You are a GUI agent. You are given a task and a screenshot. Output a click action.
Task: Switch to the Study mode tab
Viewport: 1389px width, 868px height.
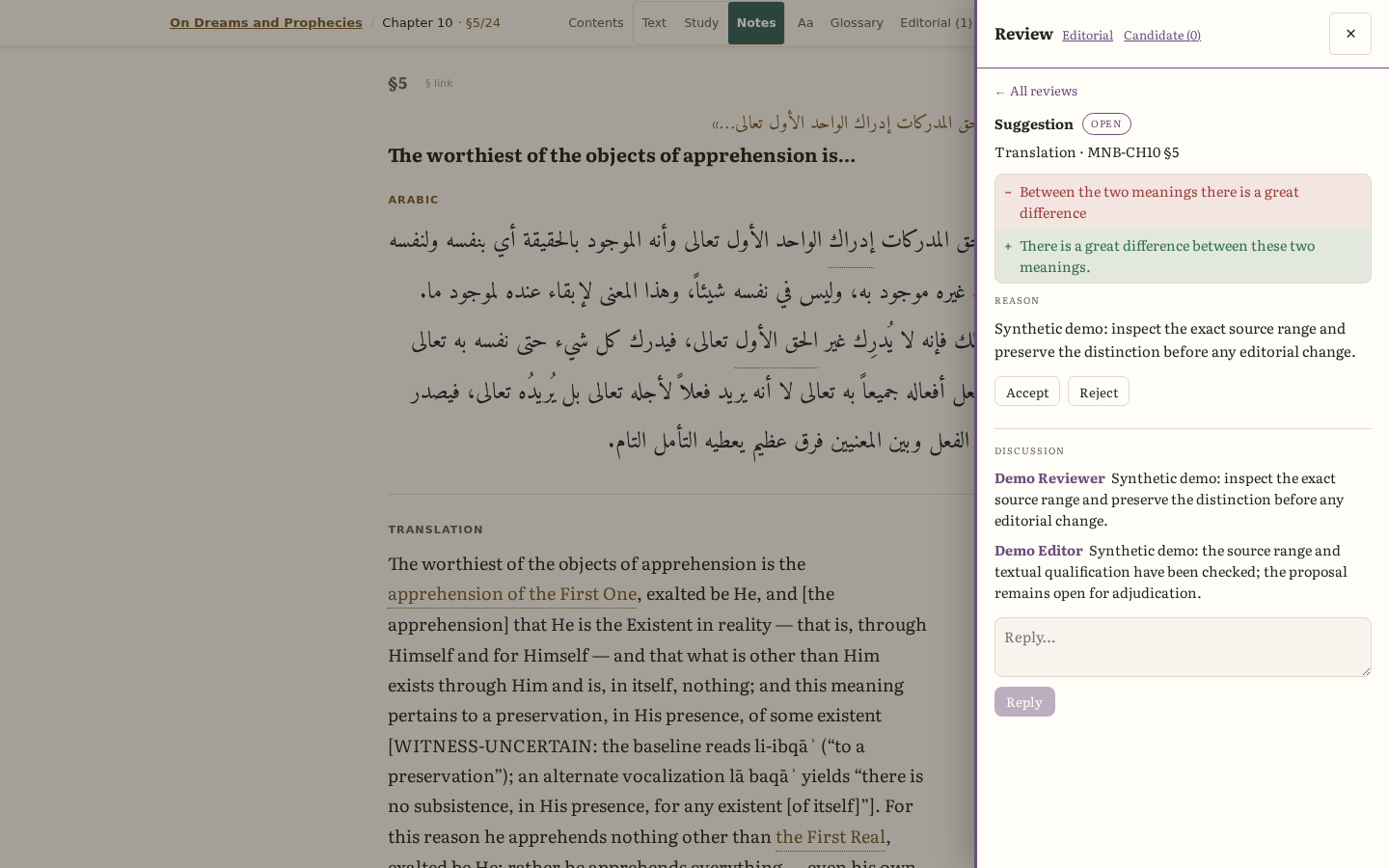tap(701, 22)
